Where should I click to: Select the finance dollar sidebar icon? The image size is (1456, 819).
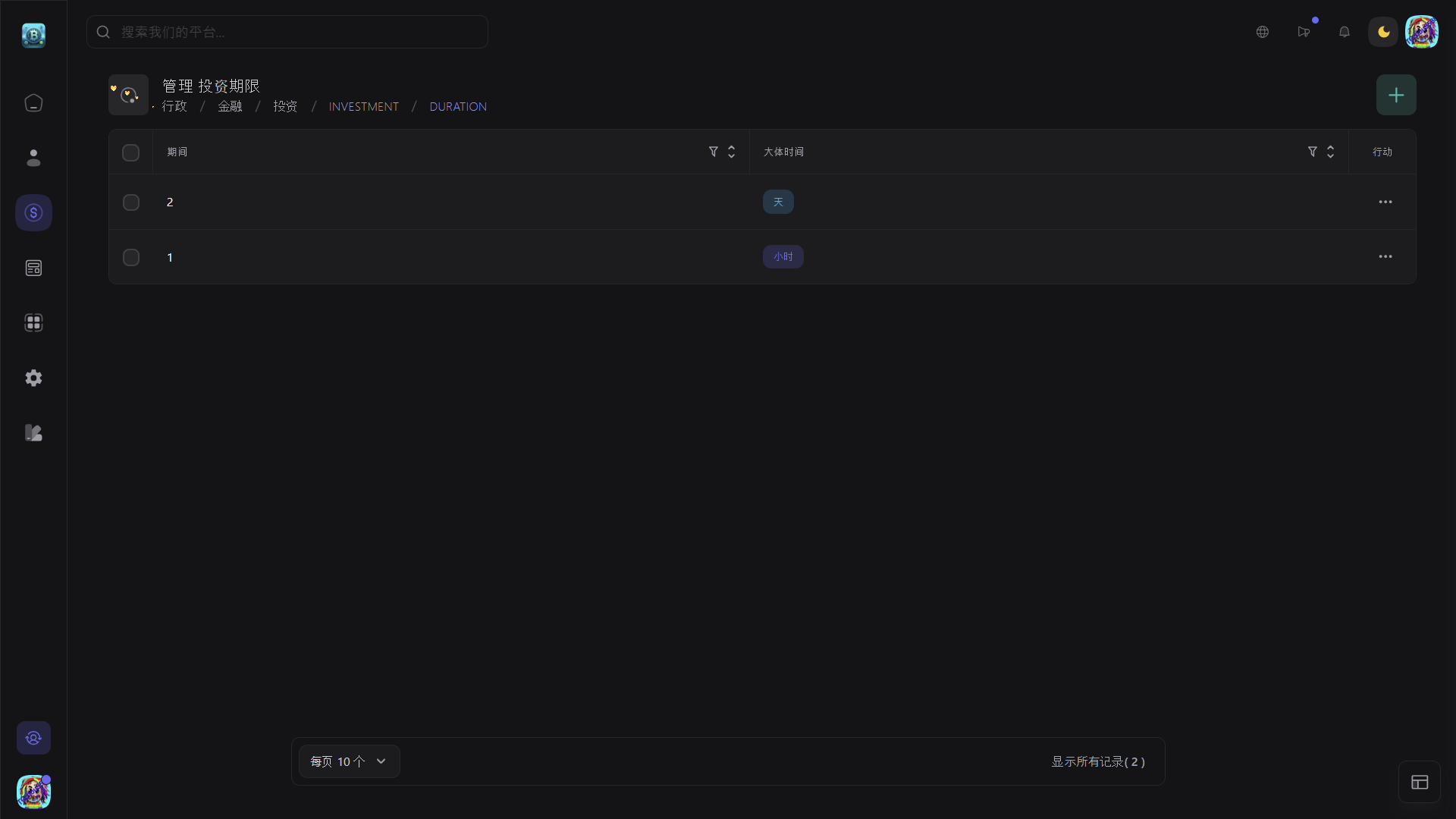pos(33,213)
